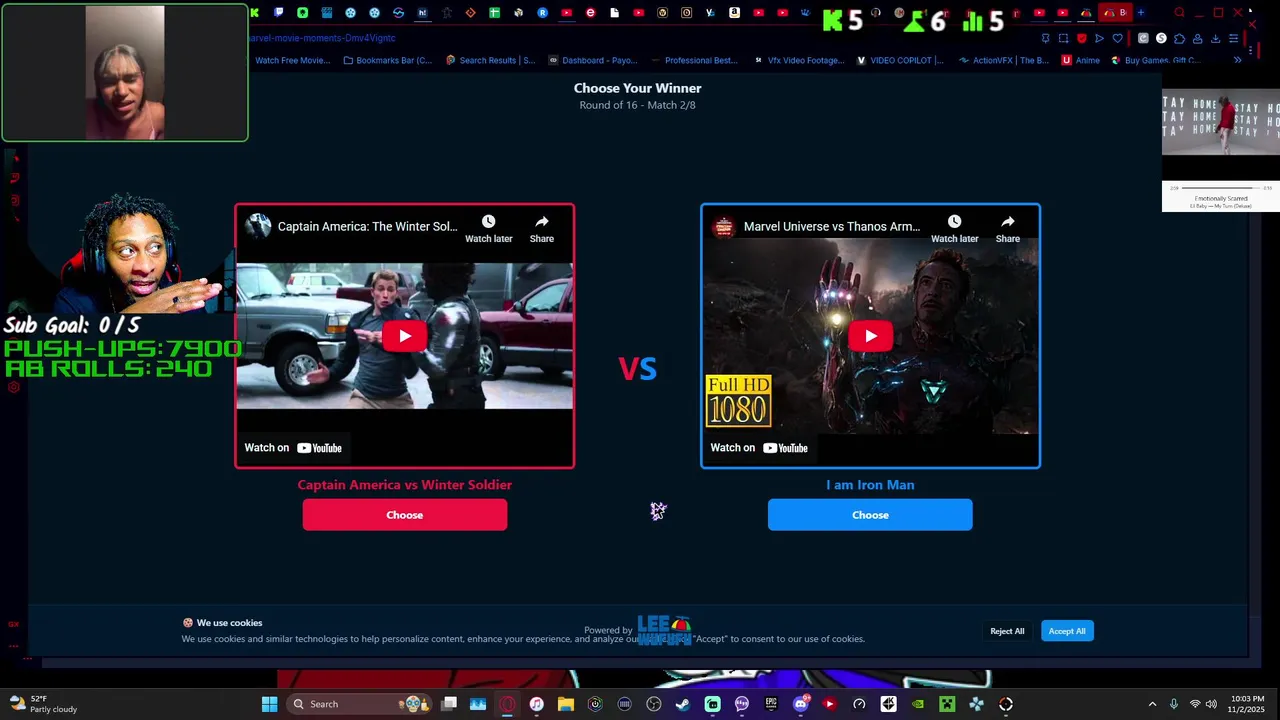The width and height of the screenshot is (1280, 720).
Task: Click Watch later on Thanos Army video
Action: 954,229
